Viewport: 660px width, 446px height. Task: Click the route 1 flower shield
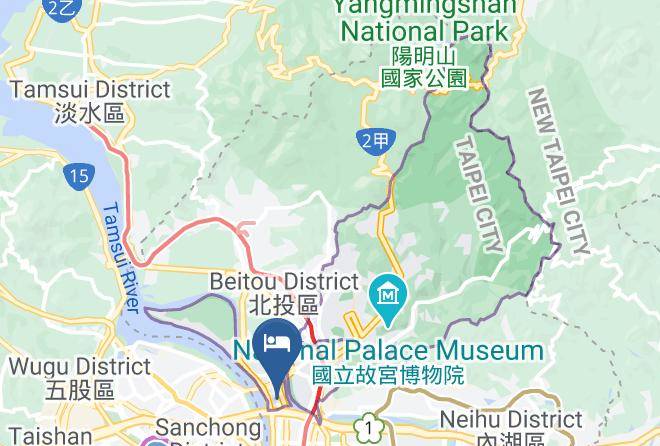coord(369,428)
